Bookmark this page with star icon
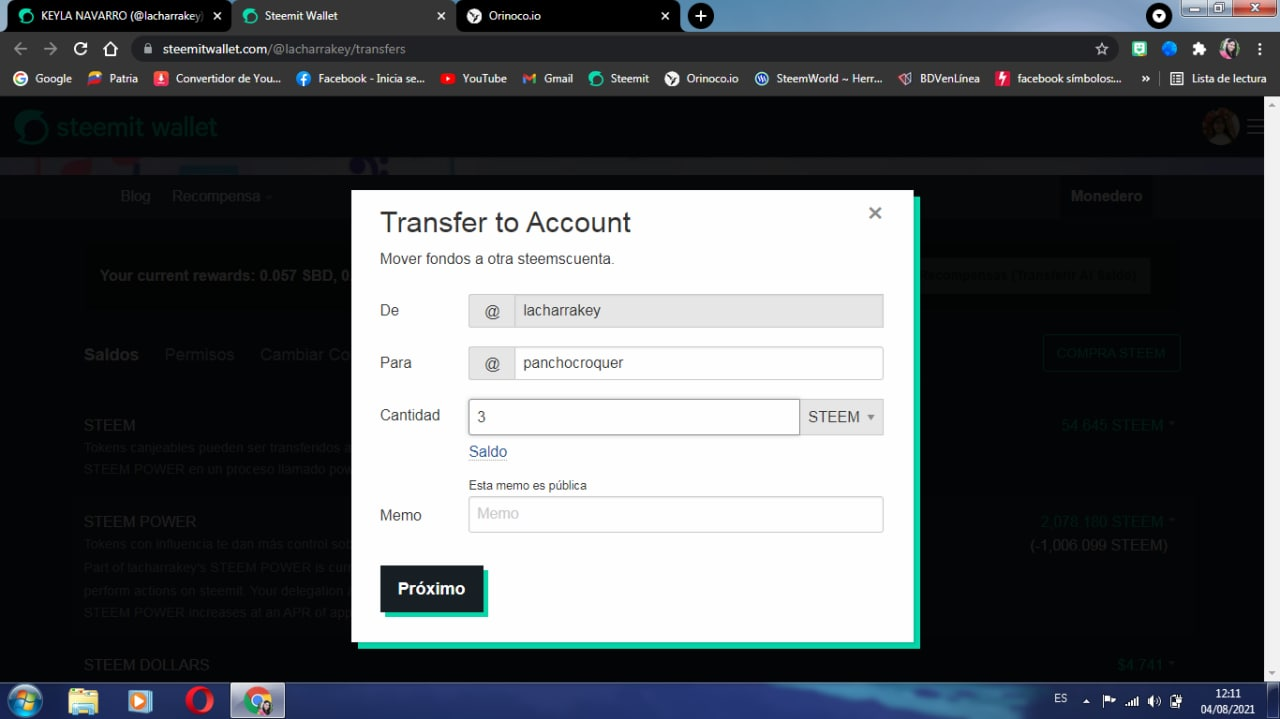The image size is (1280, 719). (1102, 49)
